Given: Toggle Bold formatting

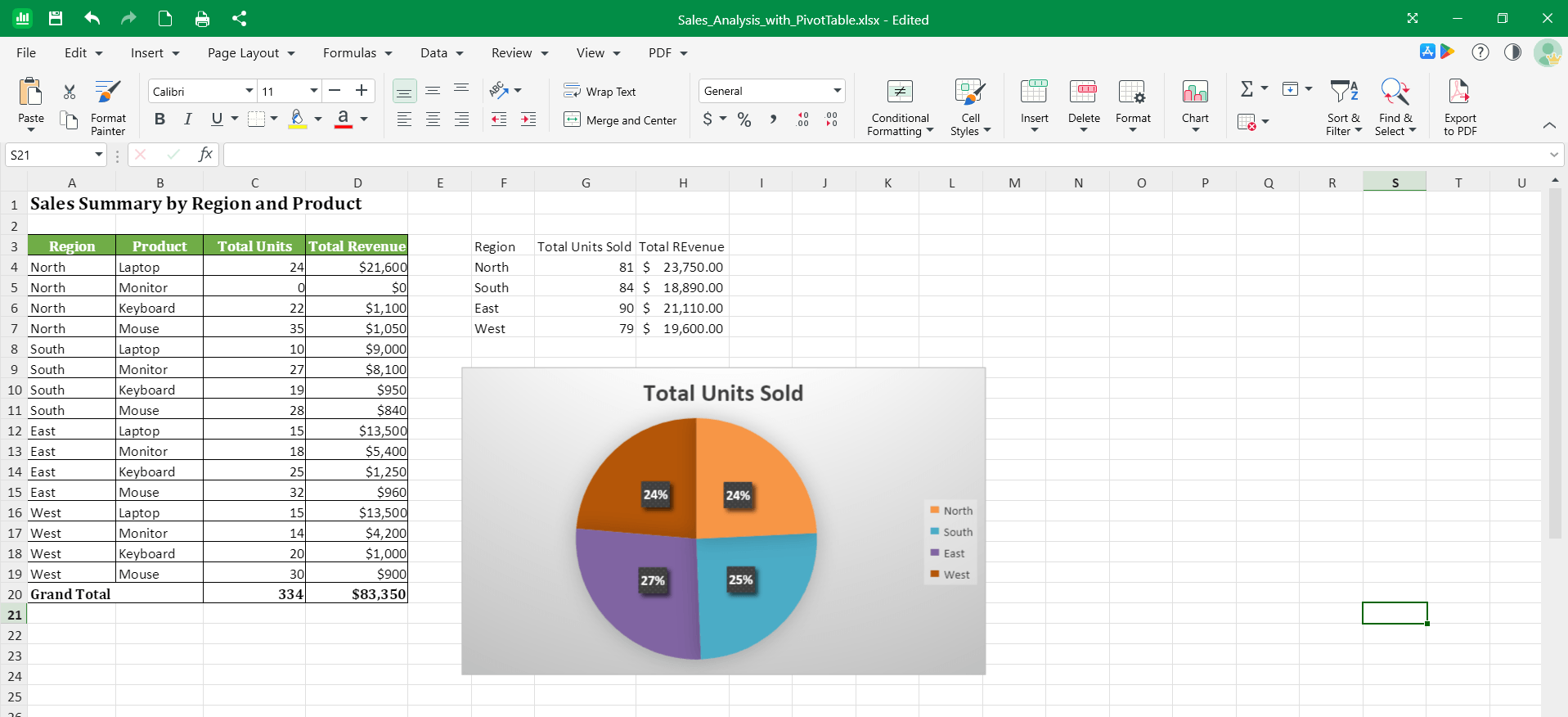Looking at the screenshot, I should point(160,120).
